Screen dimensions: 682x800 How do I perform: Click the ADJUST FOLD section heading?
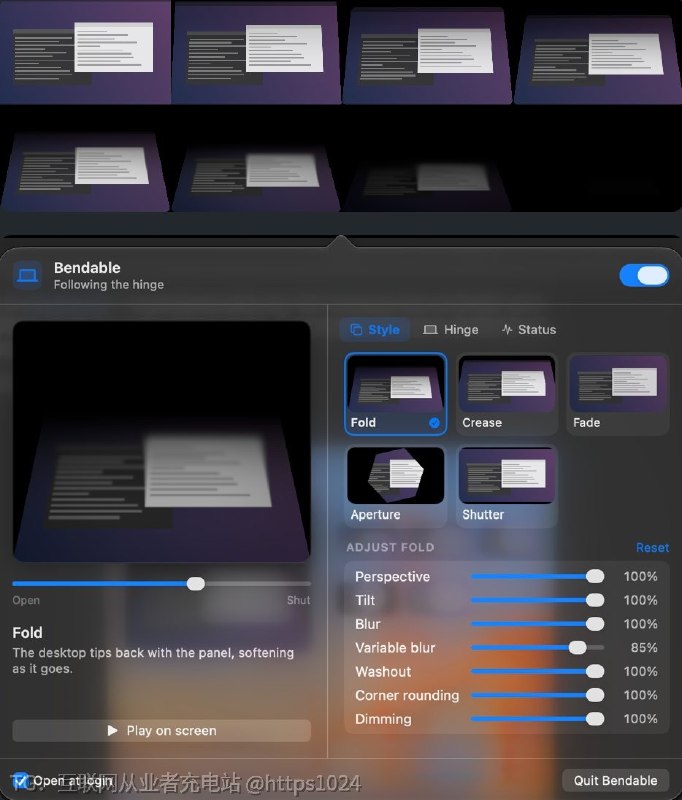(x=390, y=547)
